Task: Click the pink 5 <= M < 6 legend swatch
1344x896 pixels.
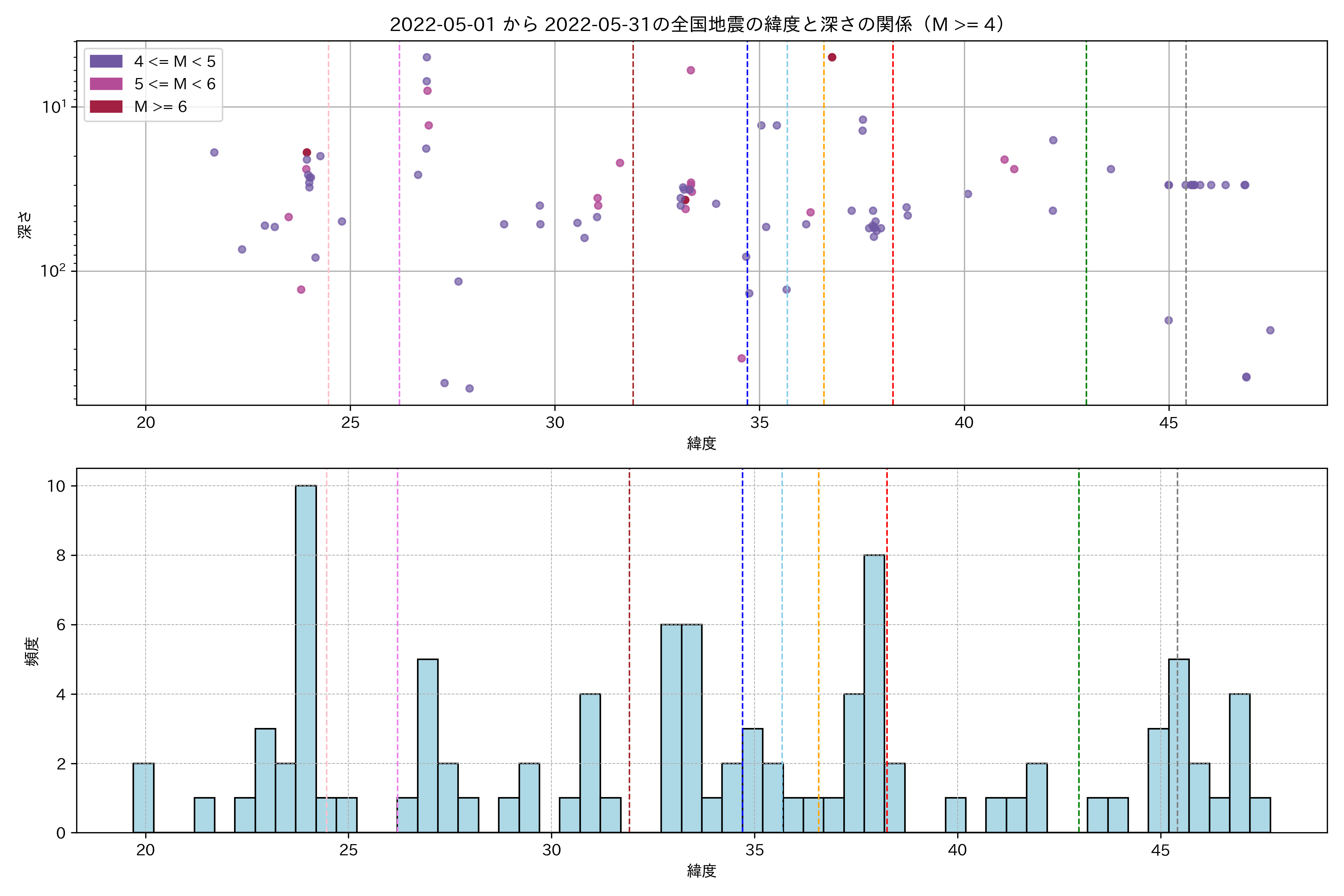Action: tap(106, 84)
